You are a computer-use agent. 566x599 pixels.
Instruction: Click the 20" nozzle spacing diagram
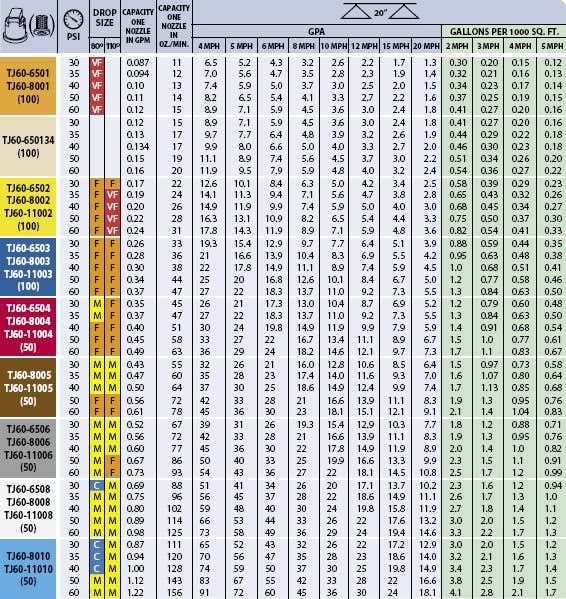(x=379, y=11)
